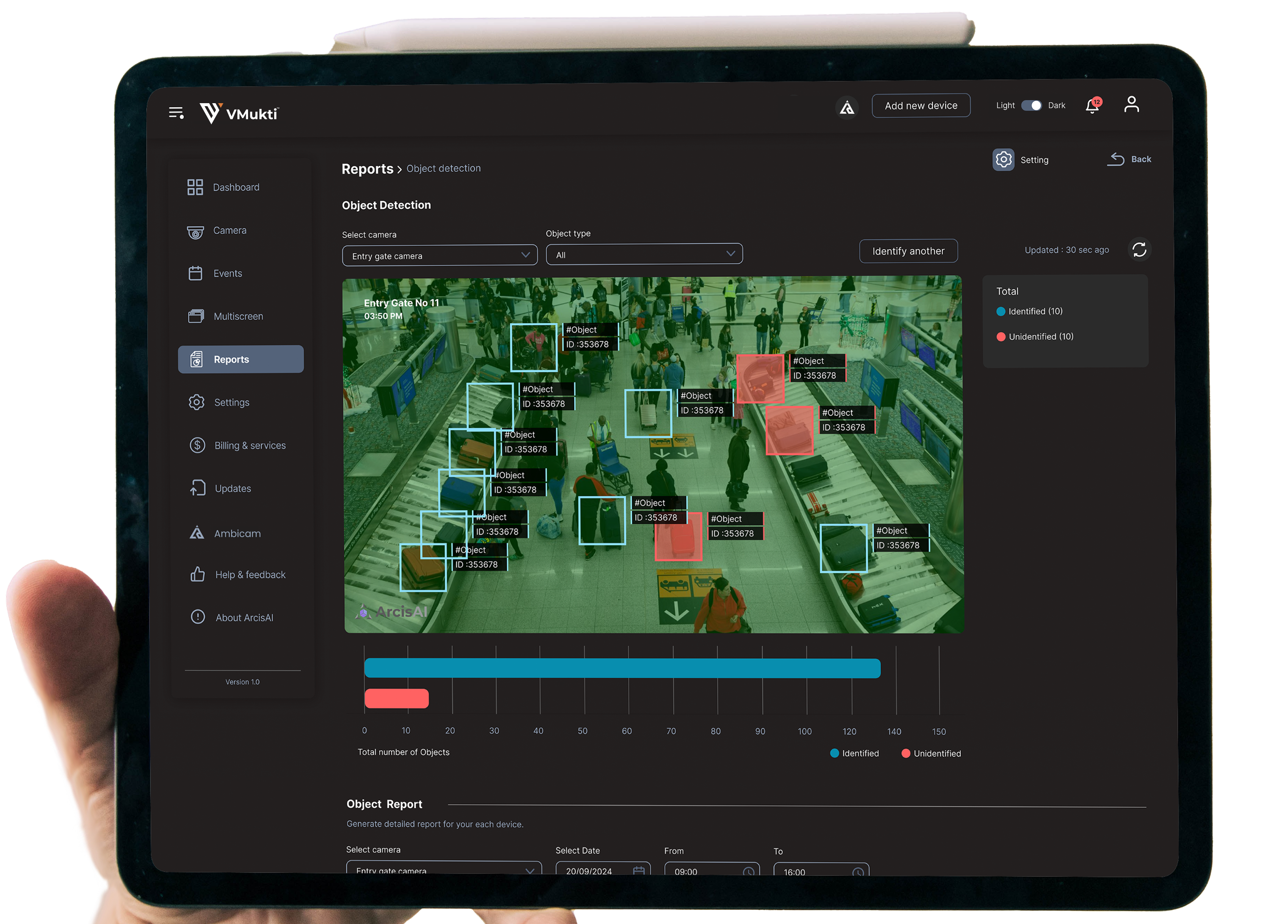Click the Back arrow icon
1288x924 pixels.
click(1116, 159)
